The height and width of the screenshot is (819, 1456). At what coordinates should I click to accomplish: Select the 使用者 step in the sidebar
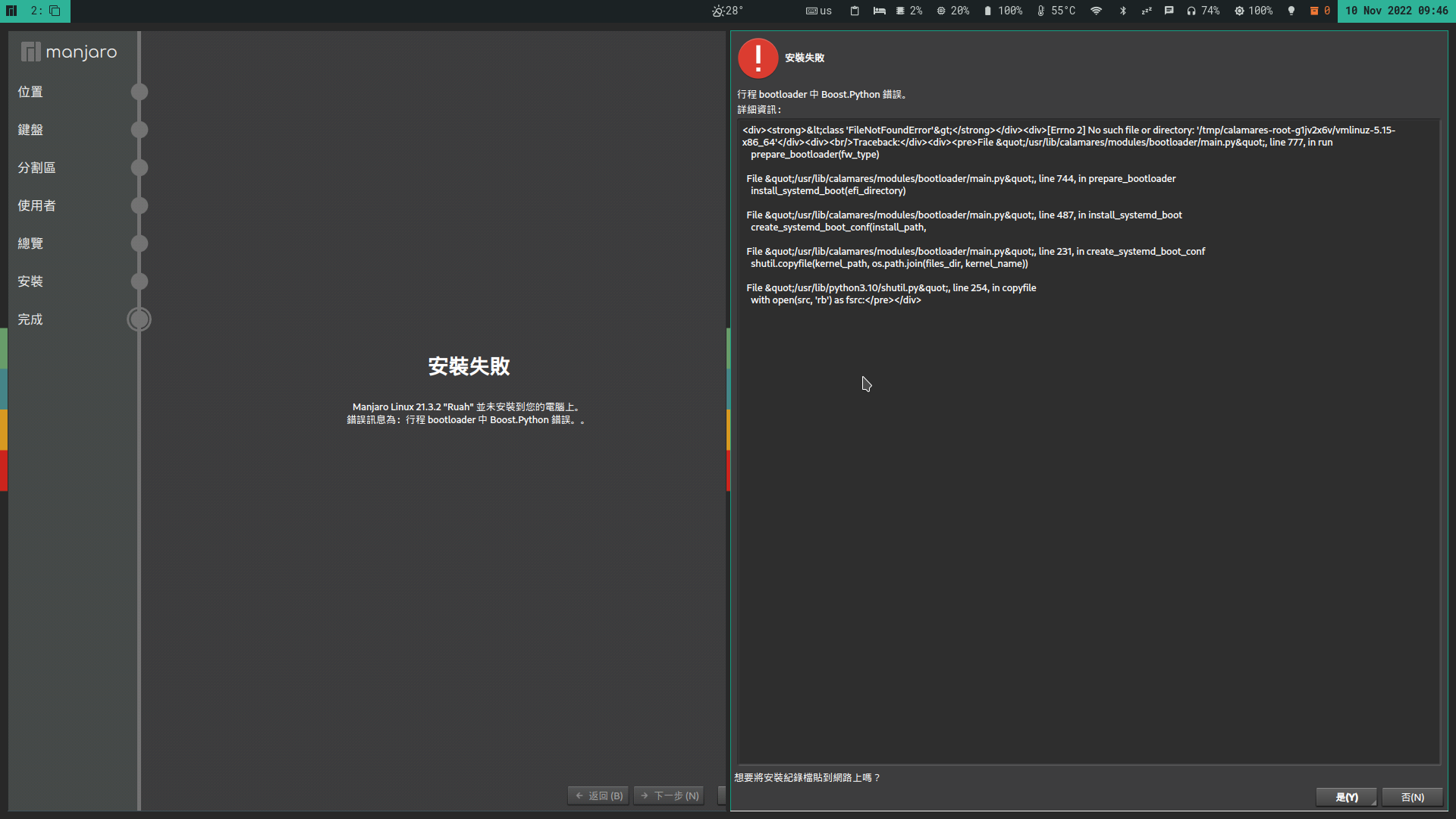(x=35, y=205)
